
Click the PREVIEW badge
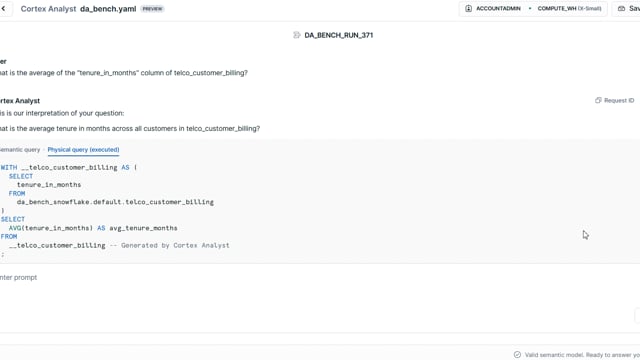[x=152, y=9]
